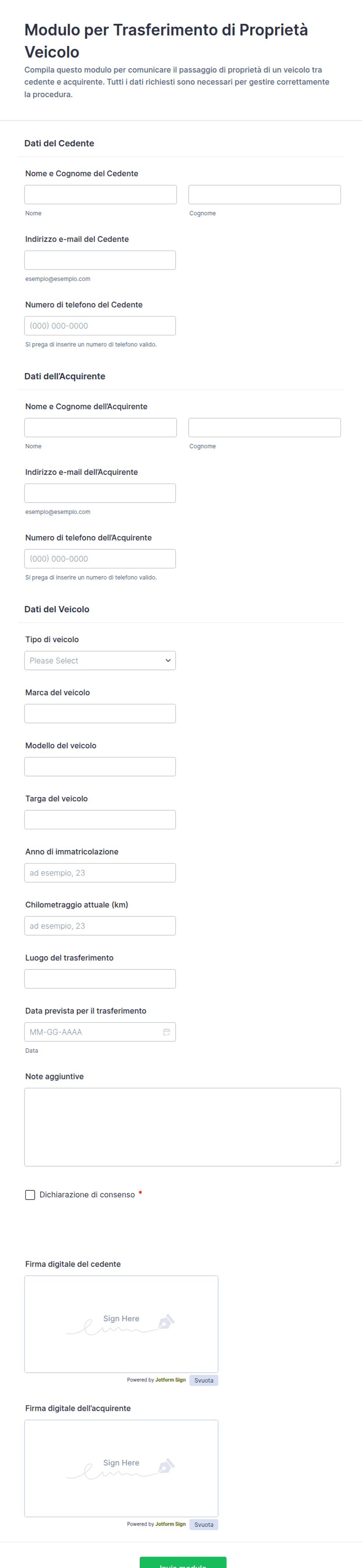Open the Tipo di veicolo dropdown
The width and height of the screenshot is (362, 1568).
[x=100, y=660]
